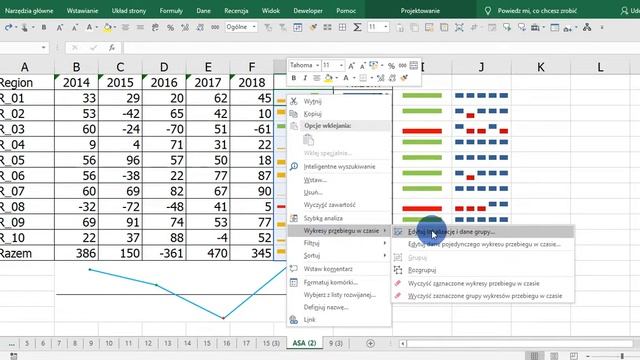Switch to sheet tab 15 (3)
The height and width of the screenshot is (360, 640).
coord(271,343)
